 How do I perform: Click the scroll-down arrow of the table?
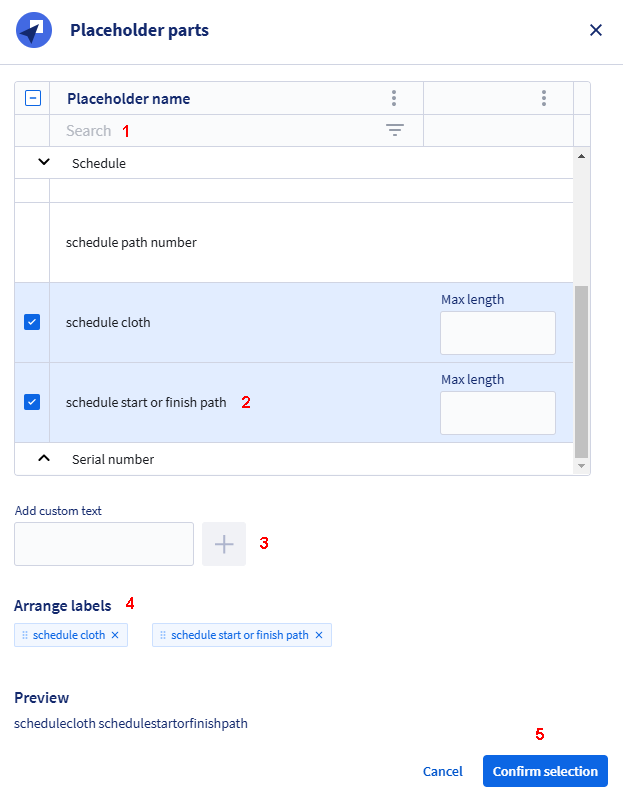(581, 466)
